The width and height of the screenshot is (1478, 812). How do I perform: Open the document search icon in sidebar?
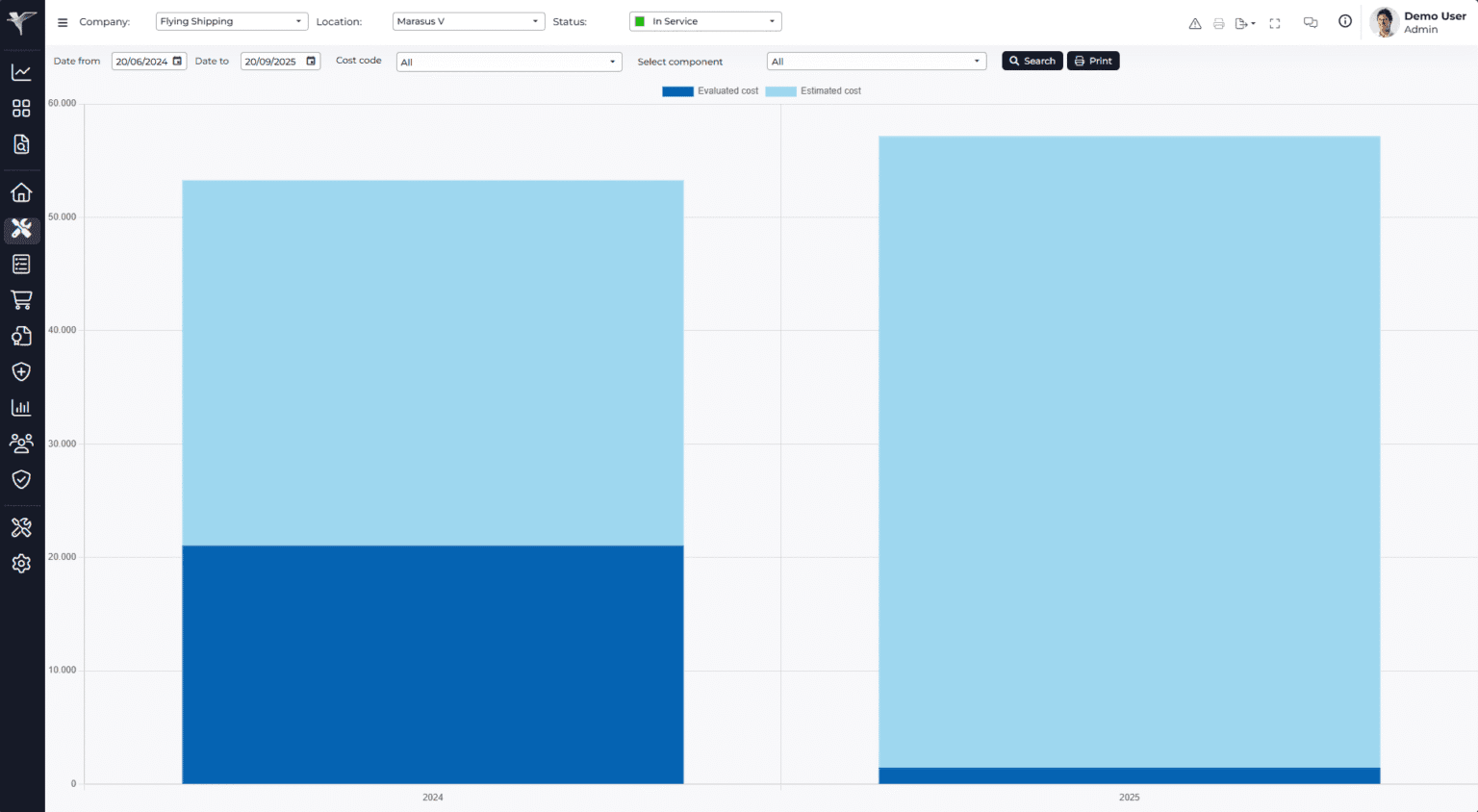[x=21, y=144]
